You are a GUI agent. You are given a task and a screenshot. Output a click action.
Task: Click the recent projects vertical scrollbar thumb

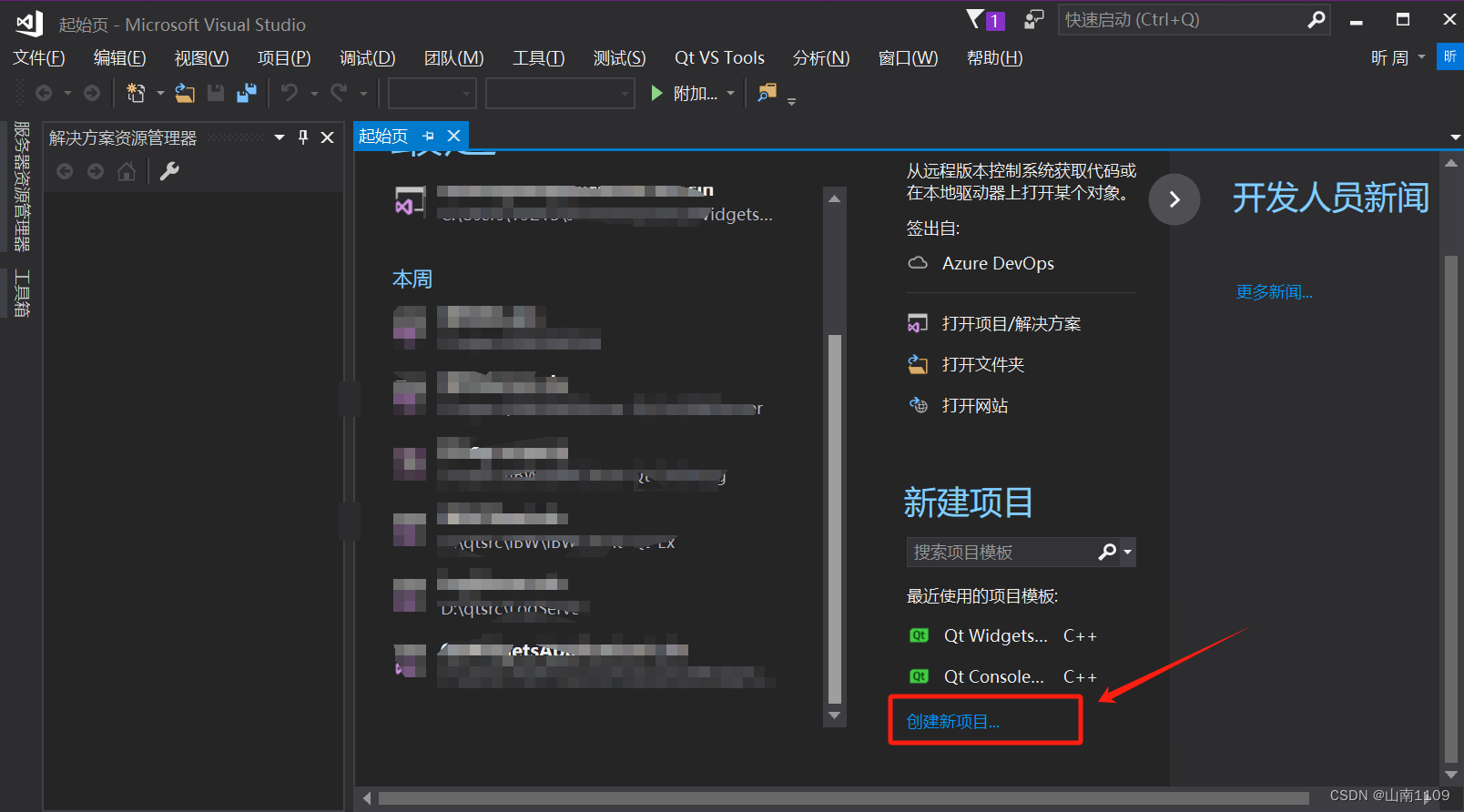[x=834, y=519]
